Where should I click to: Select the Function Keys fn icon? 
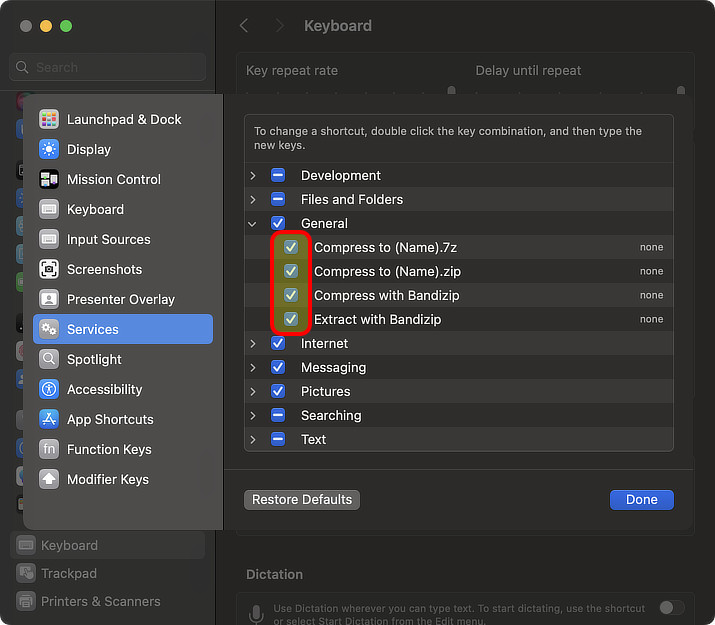[x=49, y=449]
